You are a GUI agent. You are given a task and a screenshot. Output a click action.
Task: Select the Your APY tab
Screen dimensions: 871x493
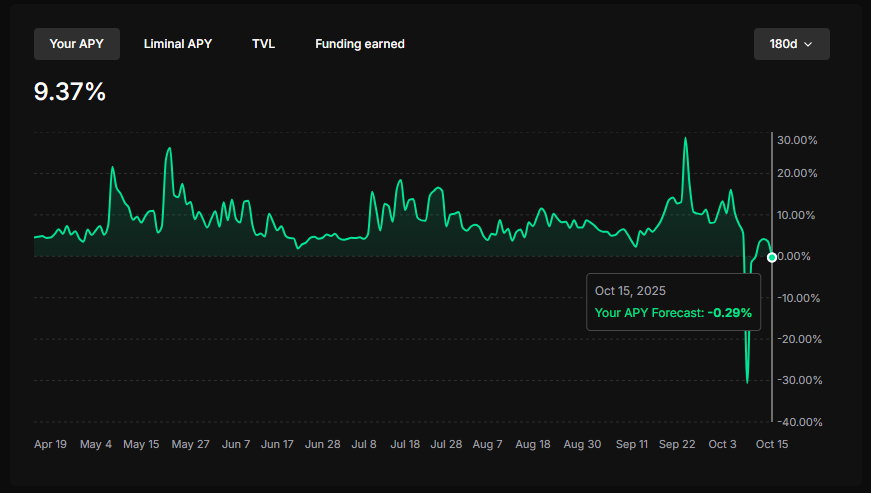click(77, 44)
